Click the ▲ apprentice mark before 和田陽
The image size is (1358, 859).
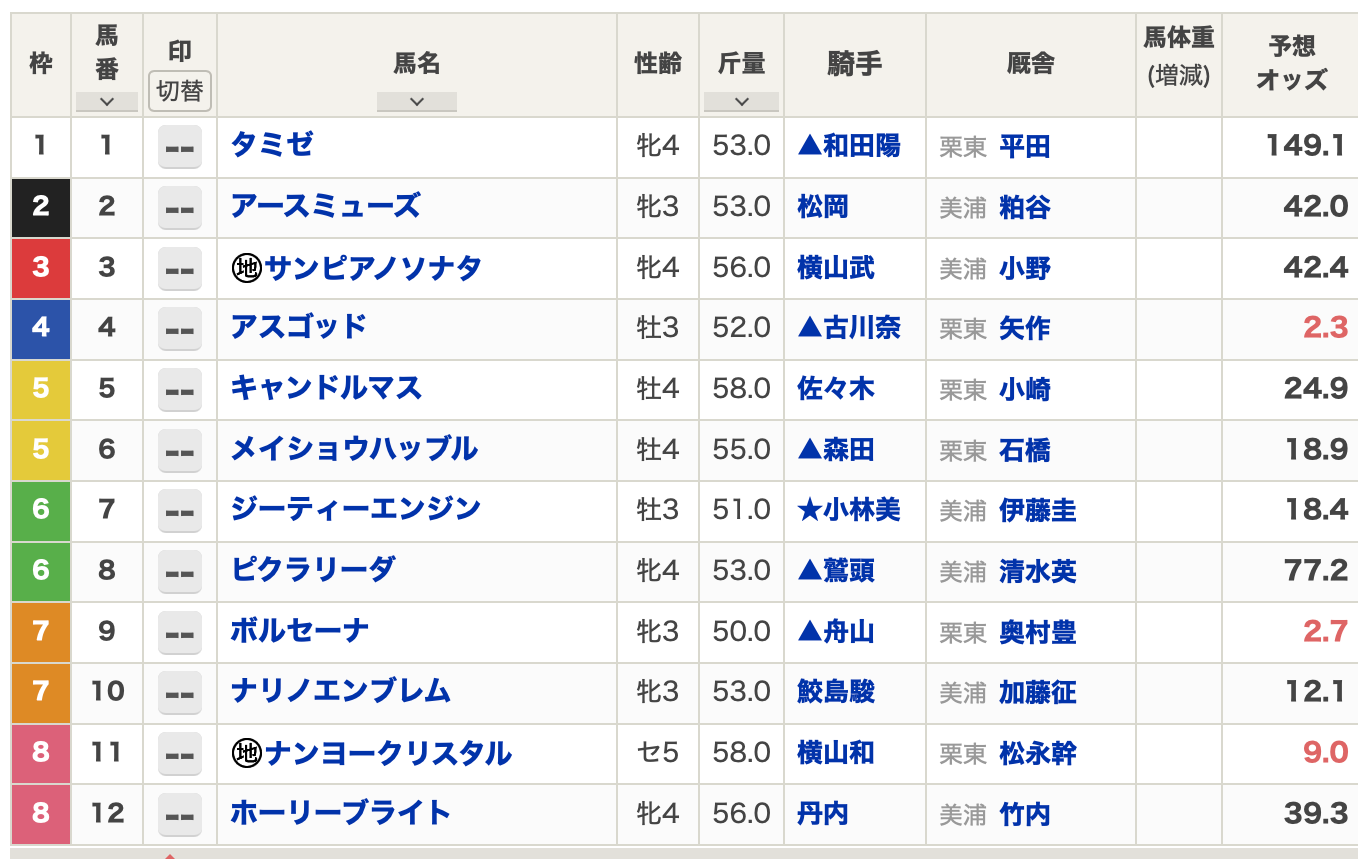[x=809, y=147]
